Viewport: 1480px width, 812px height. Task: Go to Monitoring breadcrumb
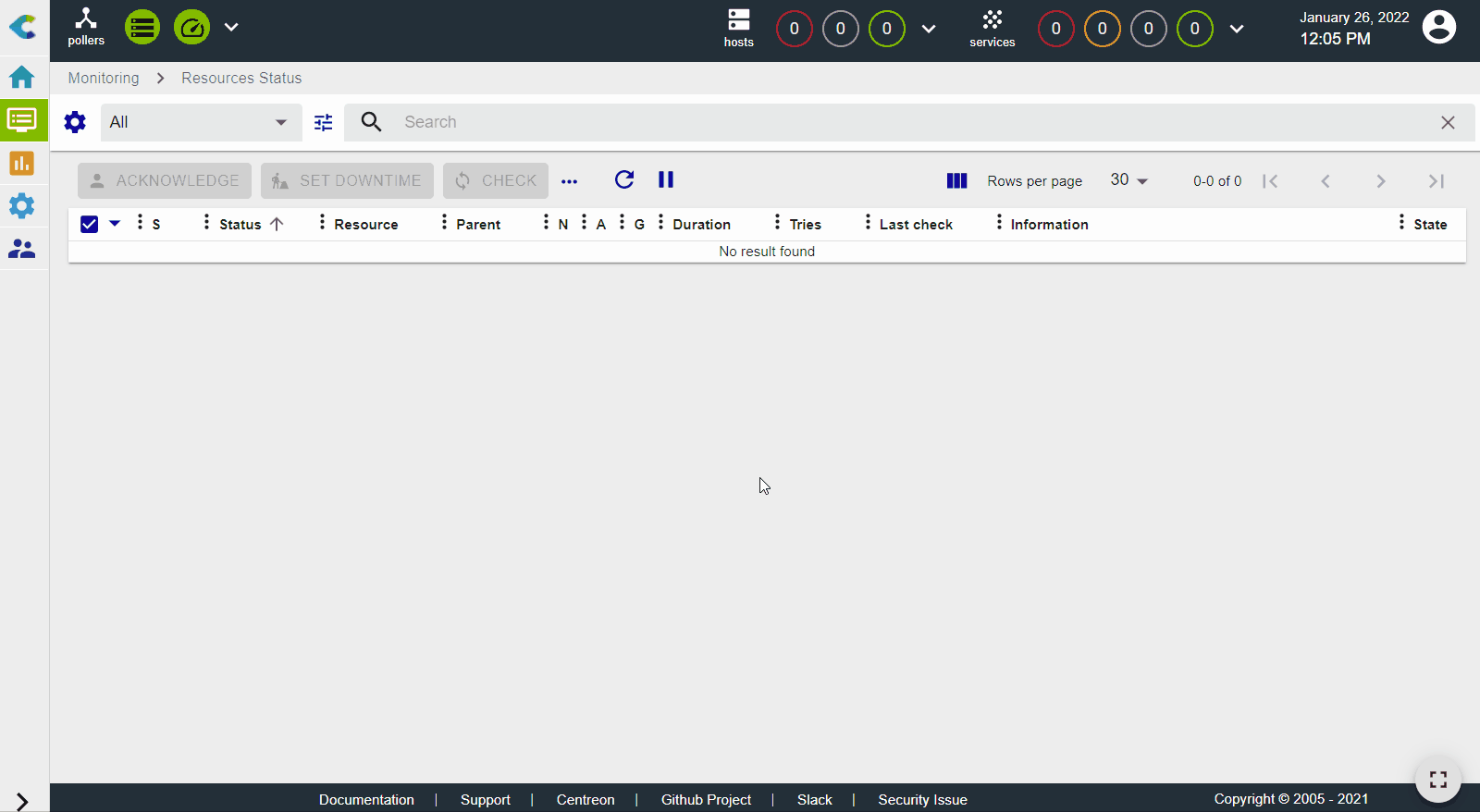coord(104,78)
